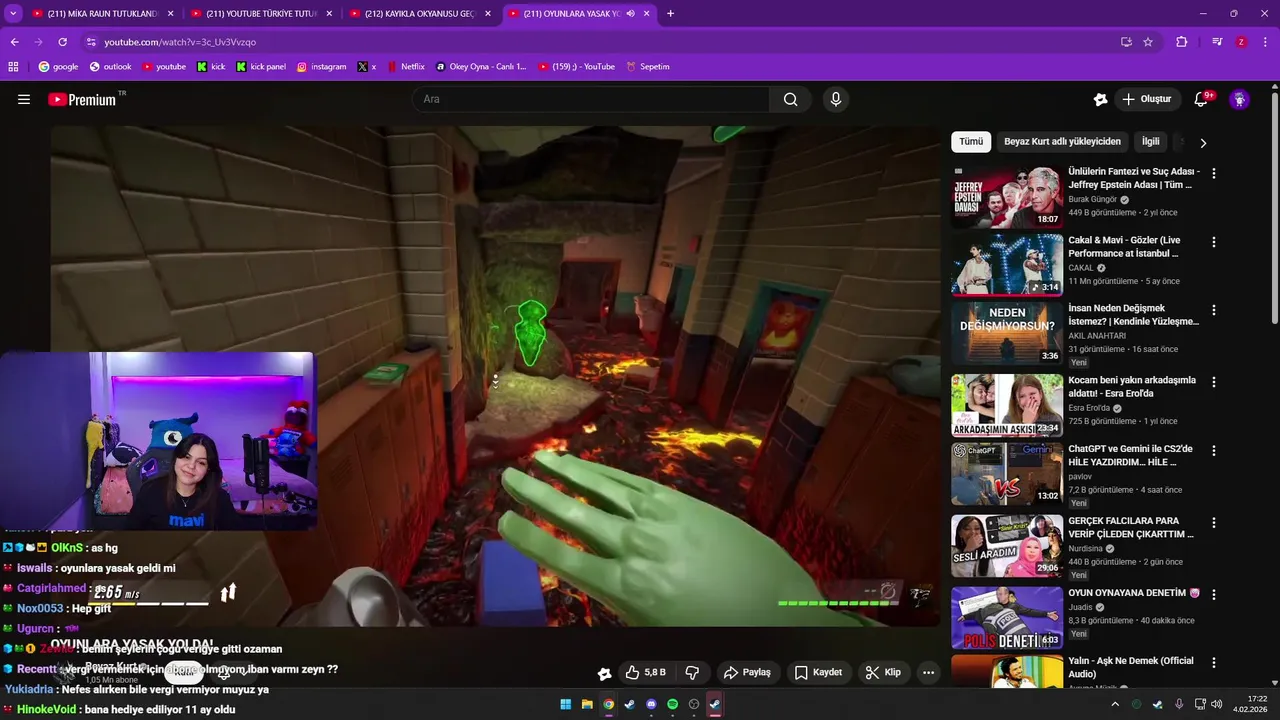Open the YouTube account avatar menu
The image size is (1280, 720).
1239,99
